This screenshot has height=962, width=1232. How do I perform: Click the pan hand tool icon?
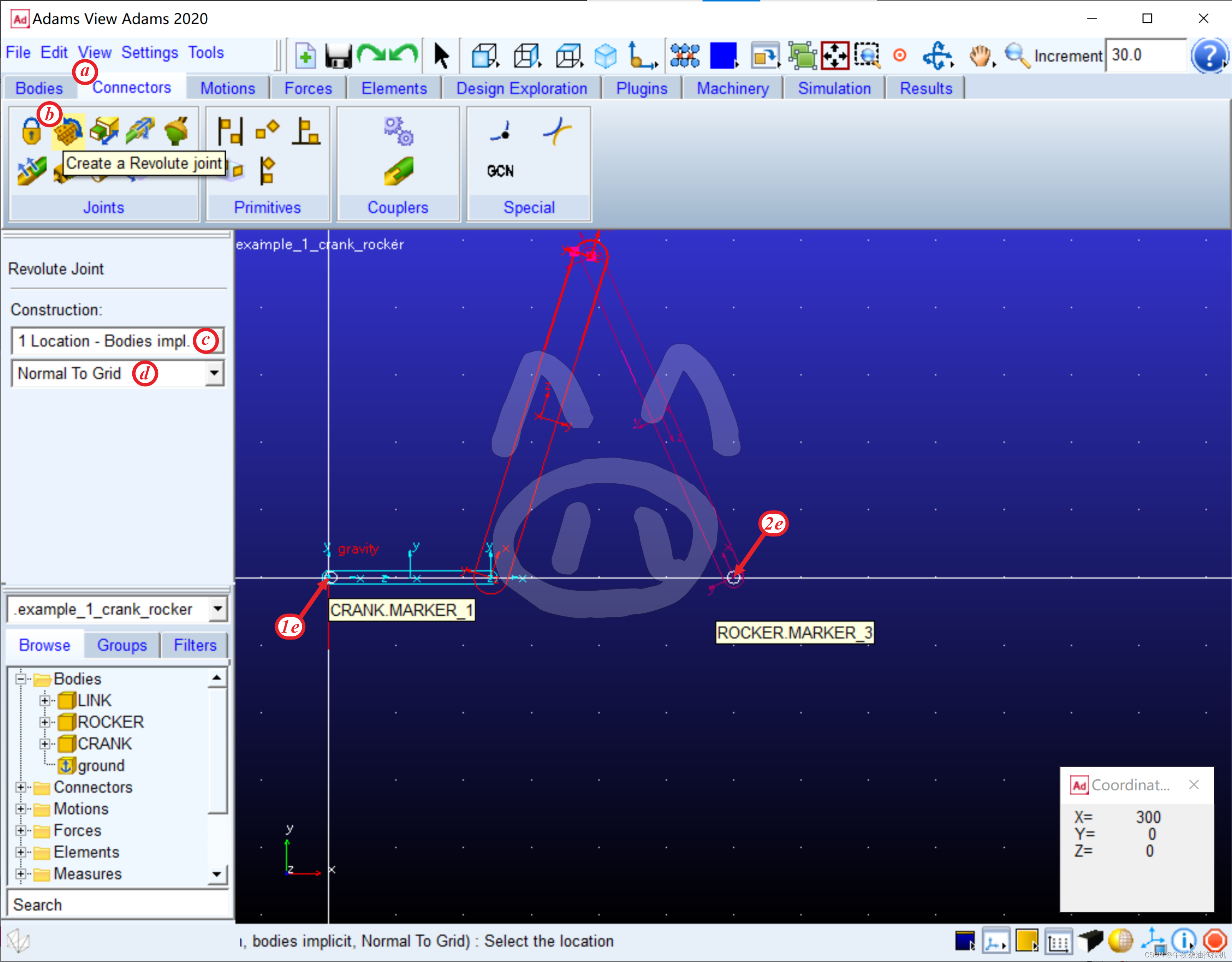click(980, 56)
